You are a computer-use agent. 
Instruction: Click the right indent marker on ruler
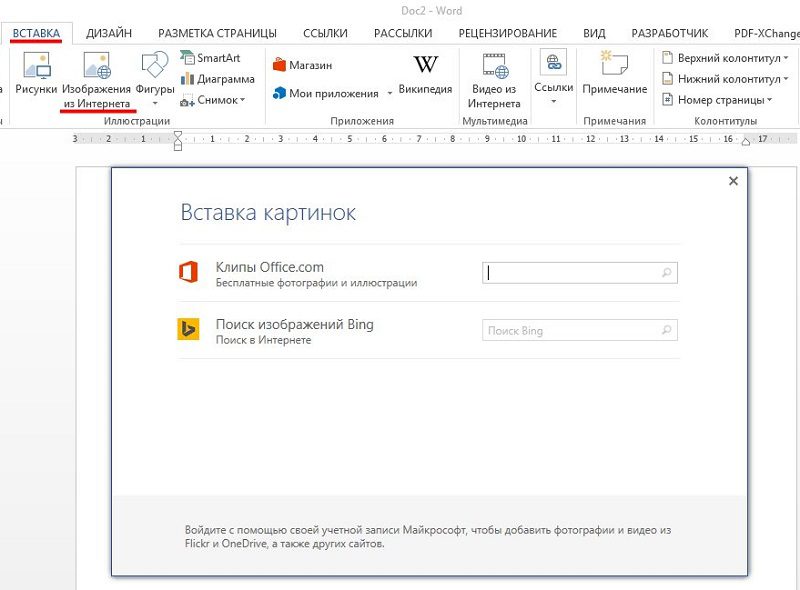(x=745, y=142)
